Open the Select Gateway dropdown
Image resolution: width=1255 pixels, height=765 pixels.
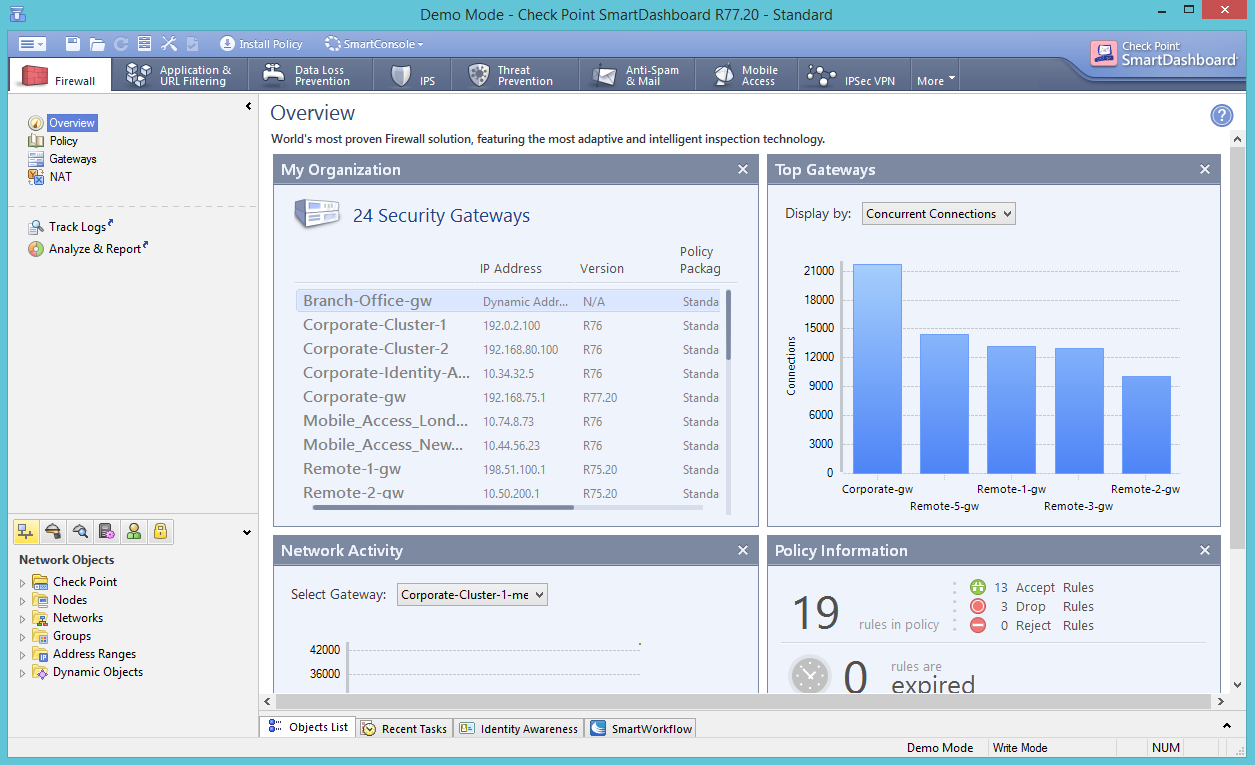(x=472, y=595)
